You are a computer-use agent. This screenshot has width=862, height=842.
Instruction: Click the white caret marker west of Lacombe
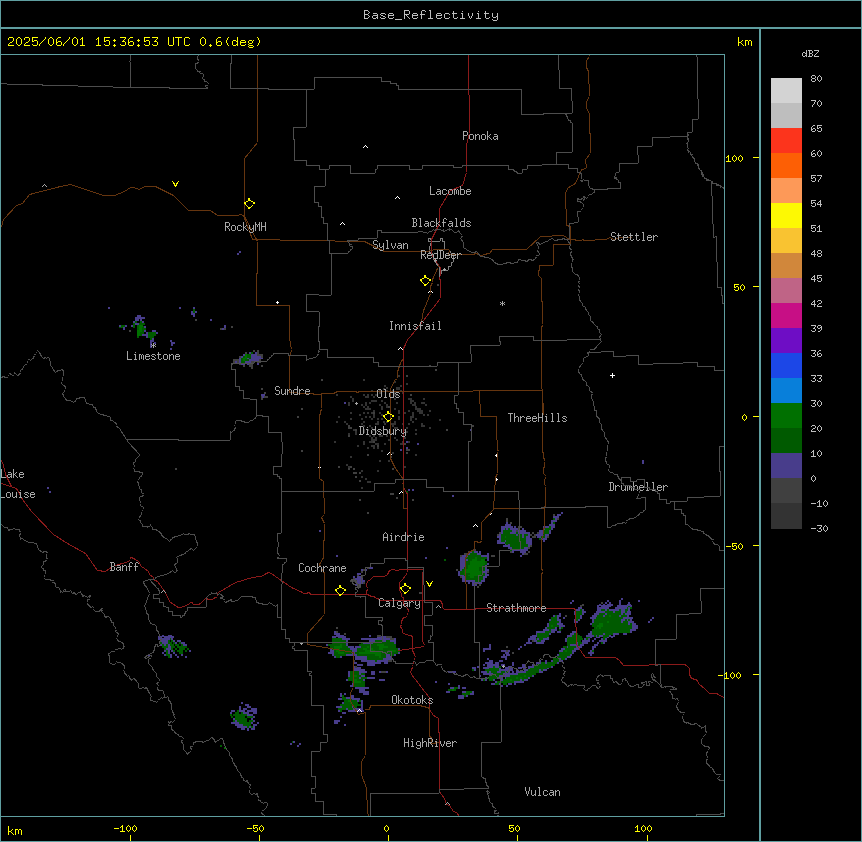pos(397,198)
